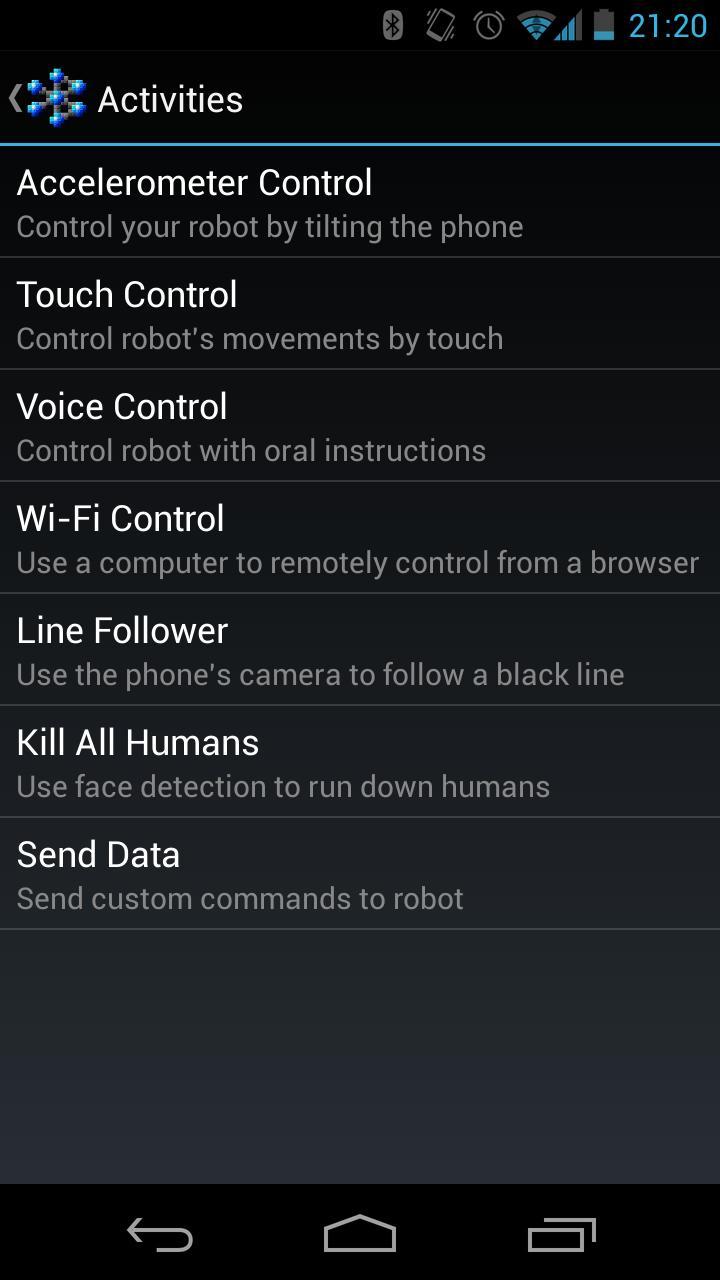Screen dimensions: 720x1280
Task: Open Touch Control activity
Action: (360, 314)
